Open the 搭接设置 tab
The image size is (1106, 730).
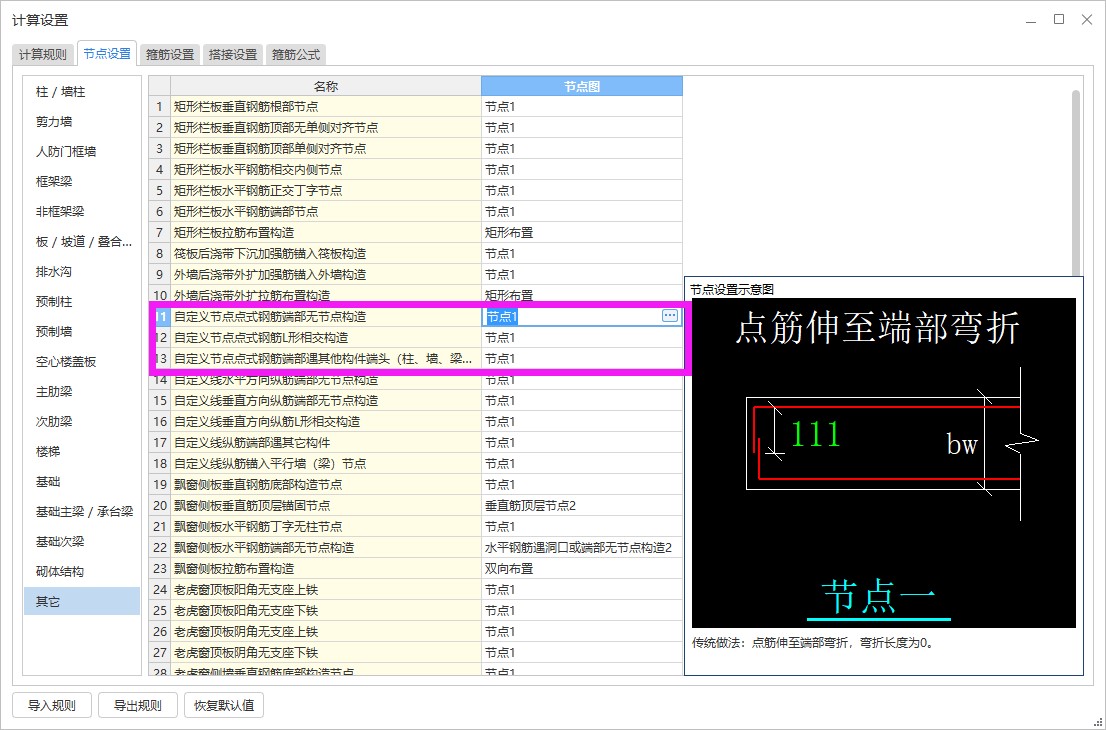pos(232,54)
